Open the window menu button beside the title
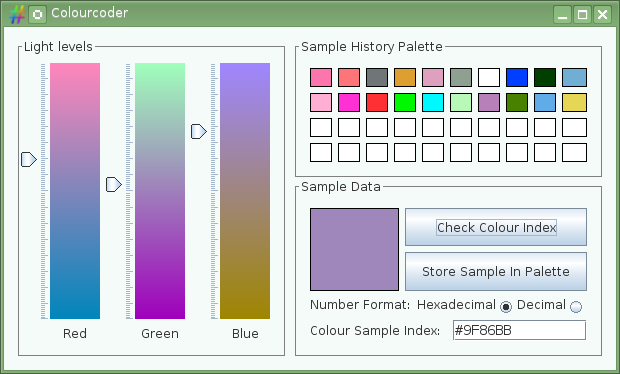 [38, 15]
